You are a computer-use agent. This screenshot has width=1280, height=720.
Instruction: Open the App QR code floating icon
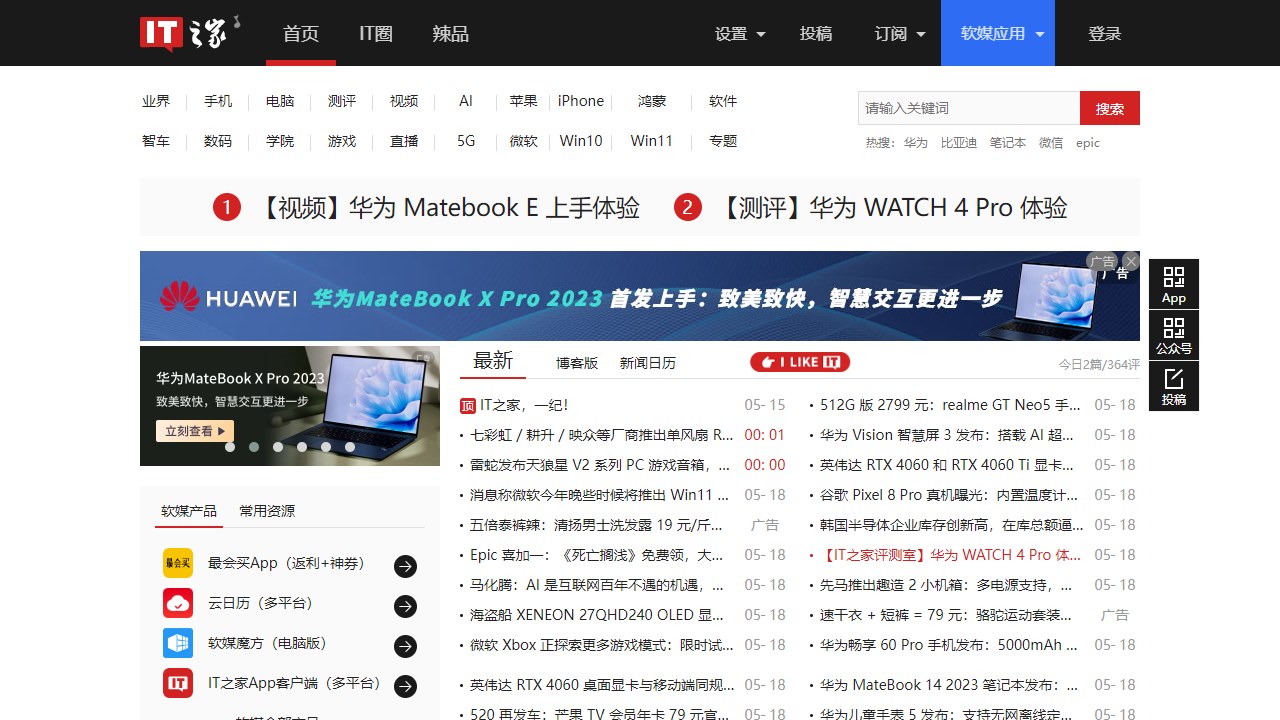[x=1173, y=284]
